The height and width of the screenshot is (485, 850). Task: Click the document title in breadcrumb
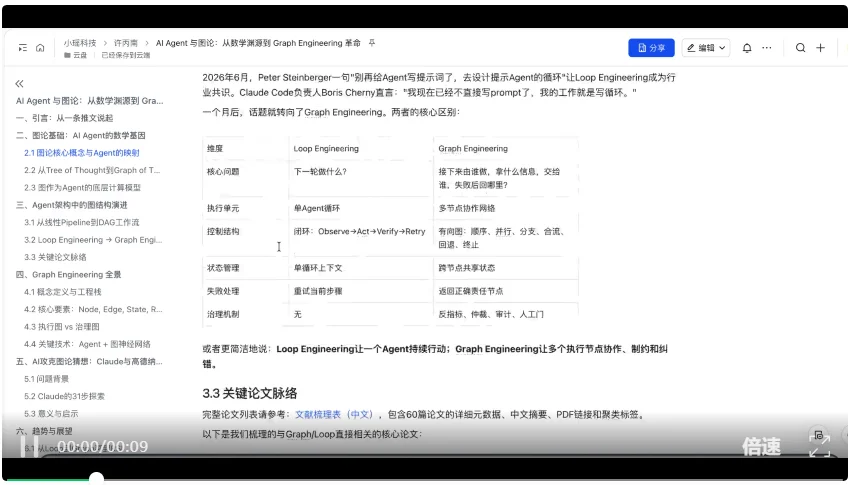[258, 43]
